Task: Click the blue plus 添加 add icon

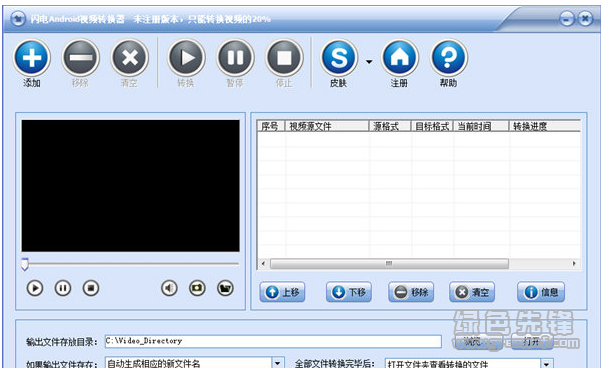Action: tap(32, 58)
